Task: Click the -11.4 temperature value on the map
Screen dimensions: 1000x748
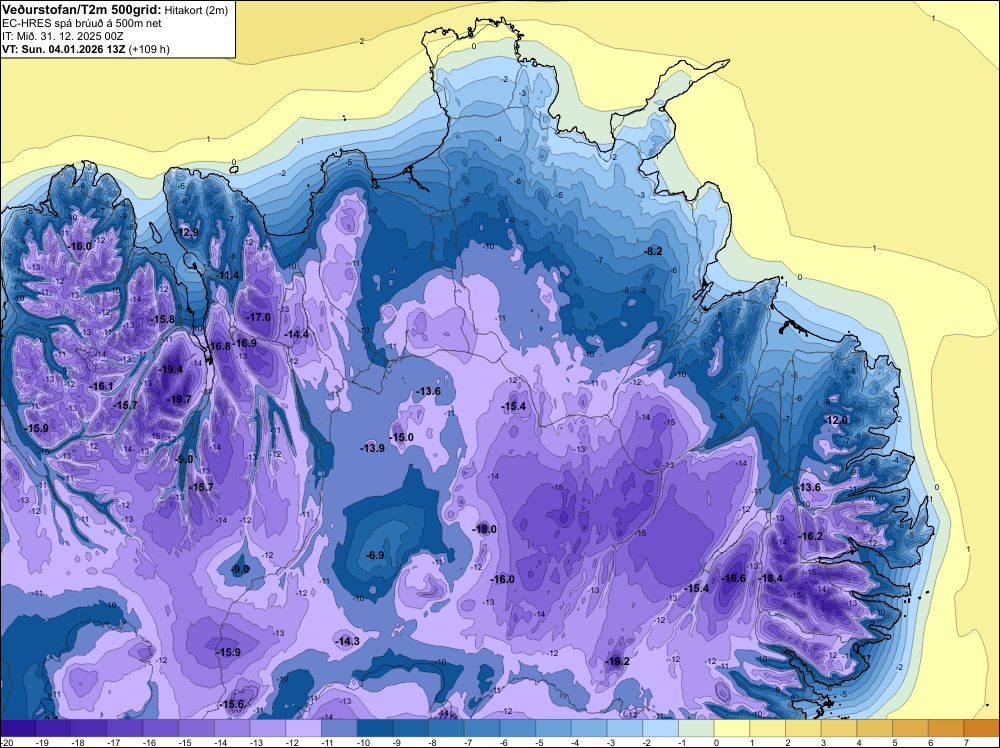Action: (x=228, y=275)
